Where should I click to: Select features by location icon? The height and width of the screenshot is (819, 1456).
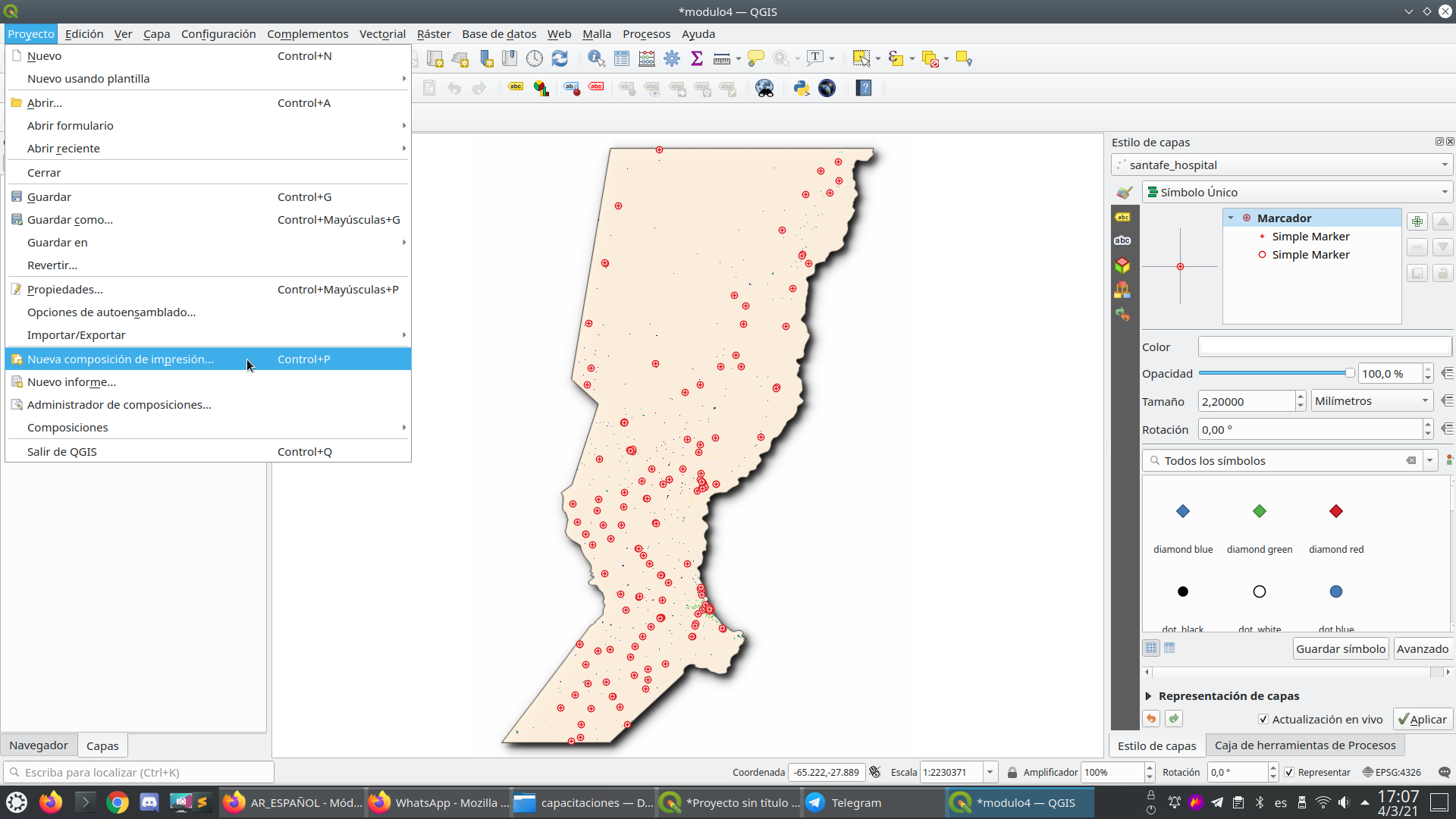tap(964, 58)
